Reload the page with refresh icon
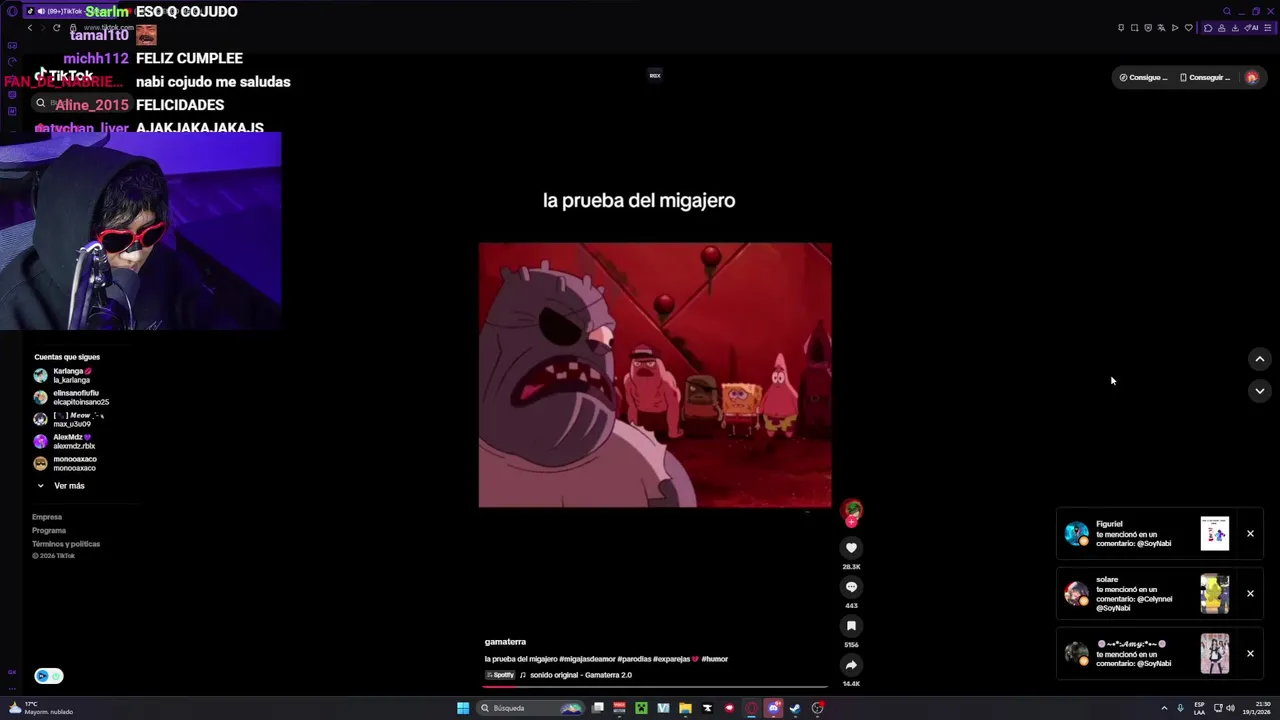Viewport: 1280px width, 720px height. [56, 28]
